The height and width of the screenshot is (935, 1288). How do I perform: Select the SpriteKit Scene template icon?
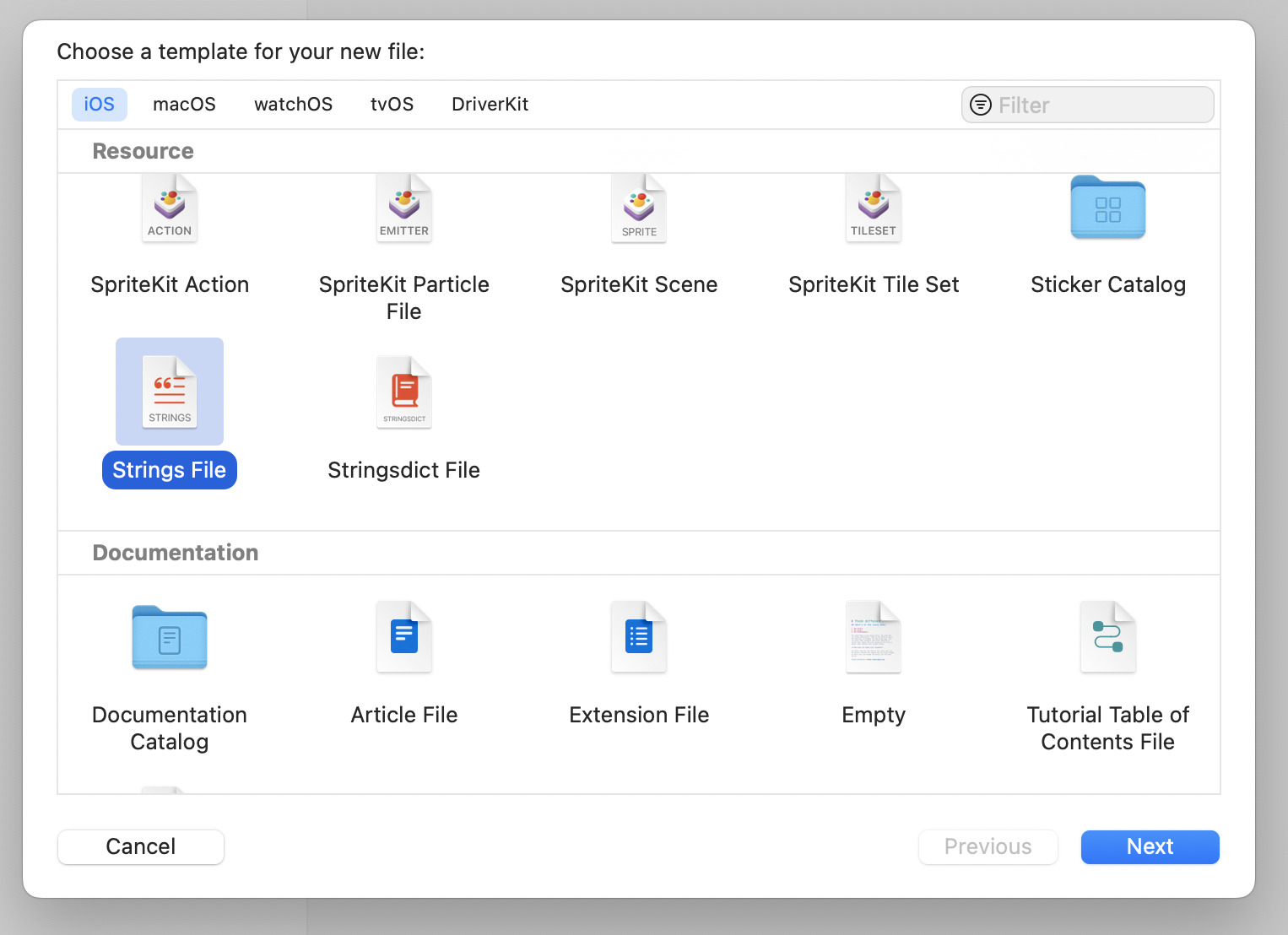(638, 208)
